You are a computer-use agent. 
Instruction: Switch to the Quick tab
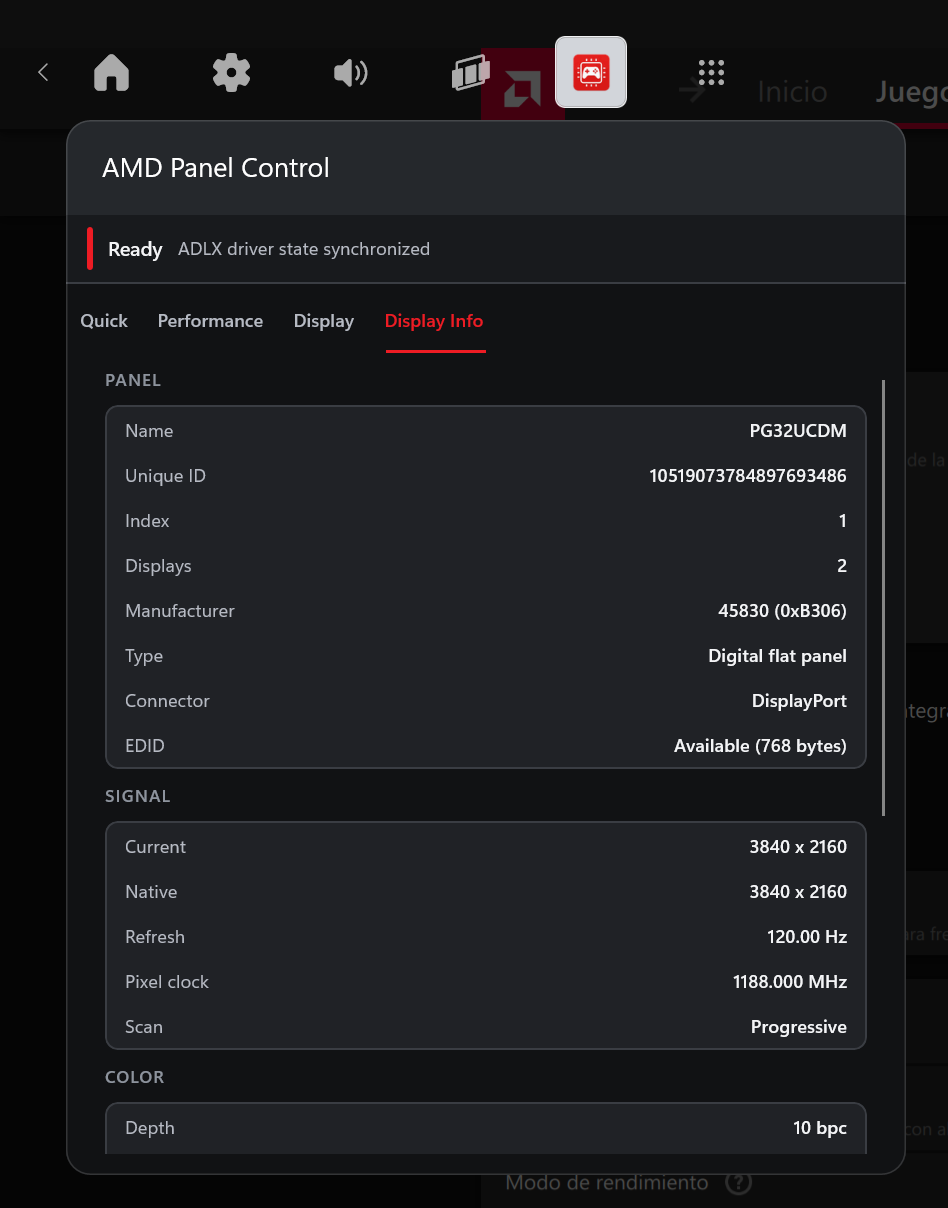point(104,321)
